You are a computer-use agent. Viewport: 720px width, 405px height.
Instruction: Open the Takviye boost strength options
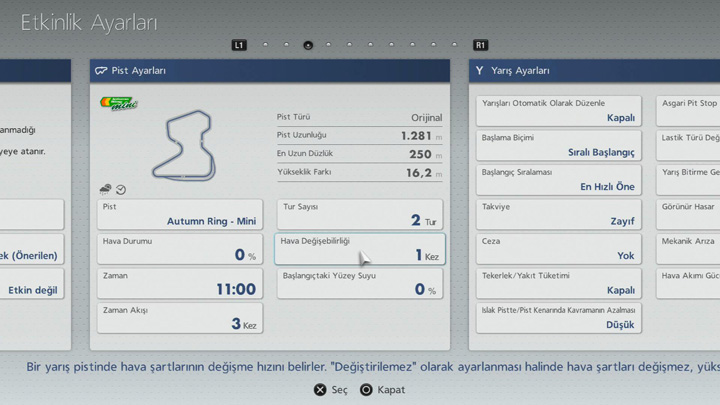(558, 214)
